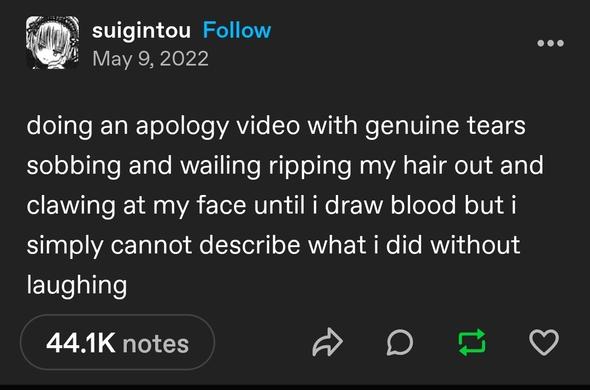590x390 pixels.
Task: Open the May 9, 2022 timestamp permalink
Action: coord(151,59)
